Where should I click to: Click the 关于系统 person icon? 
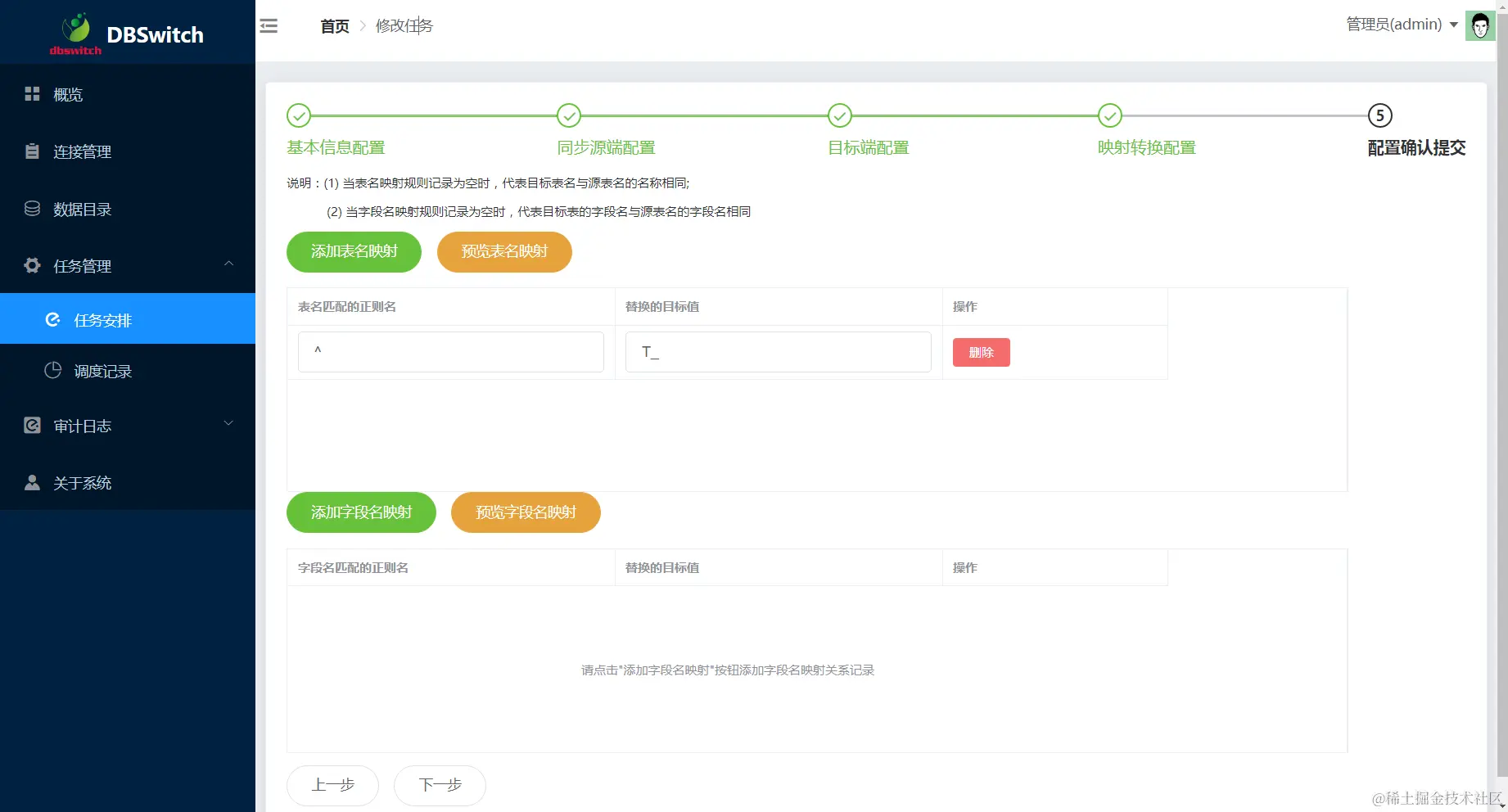32,482
